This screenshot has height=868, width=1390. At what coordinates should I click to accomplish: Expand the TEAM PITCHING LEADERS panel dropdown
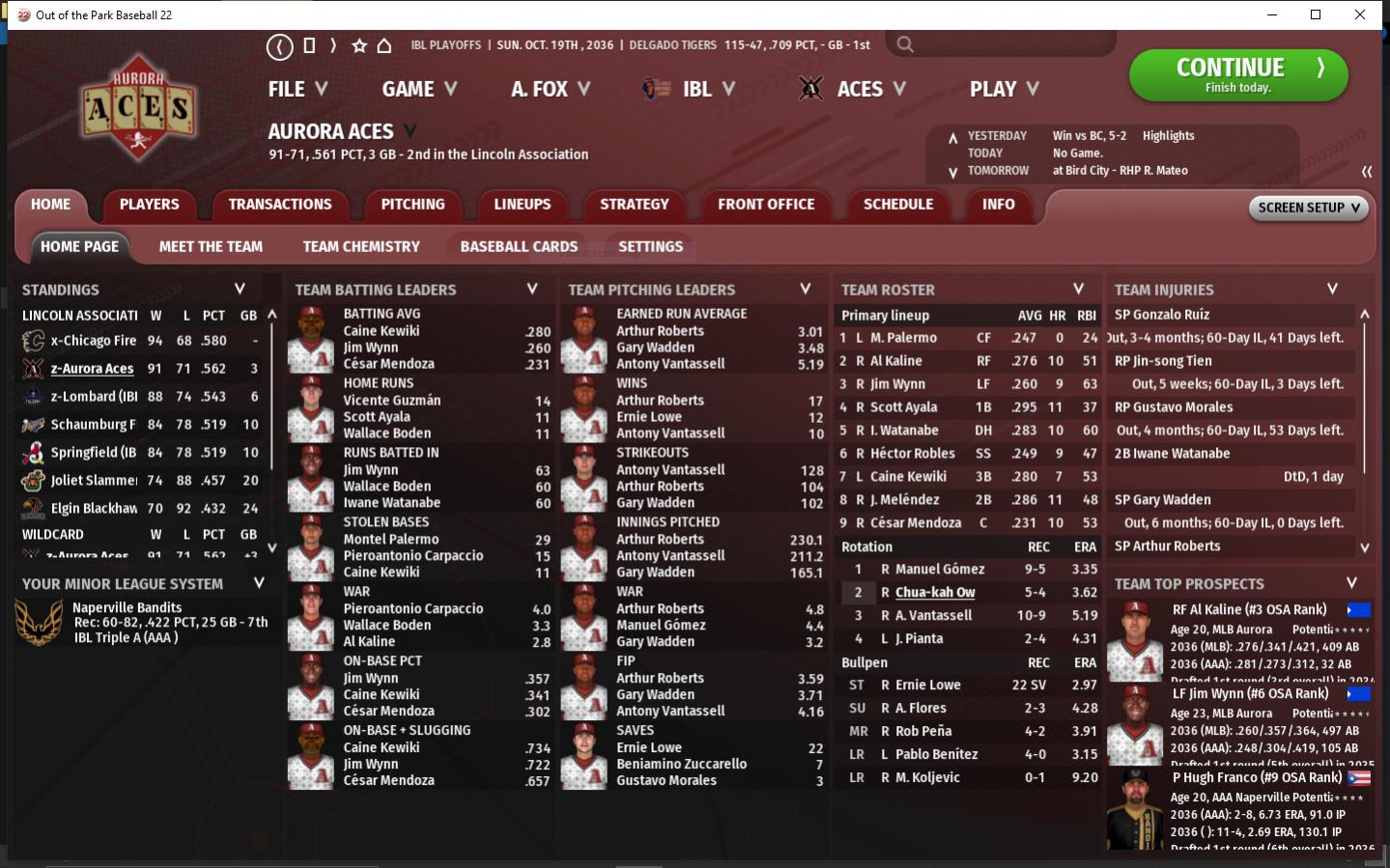[x=806, y=289]
